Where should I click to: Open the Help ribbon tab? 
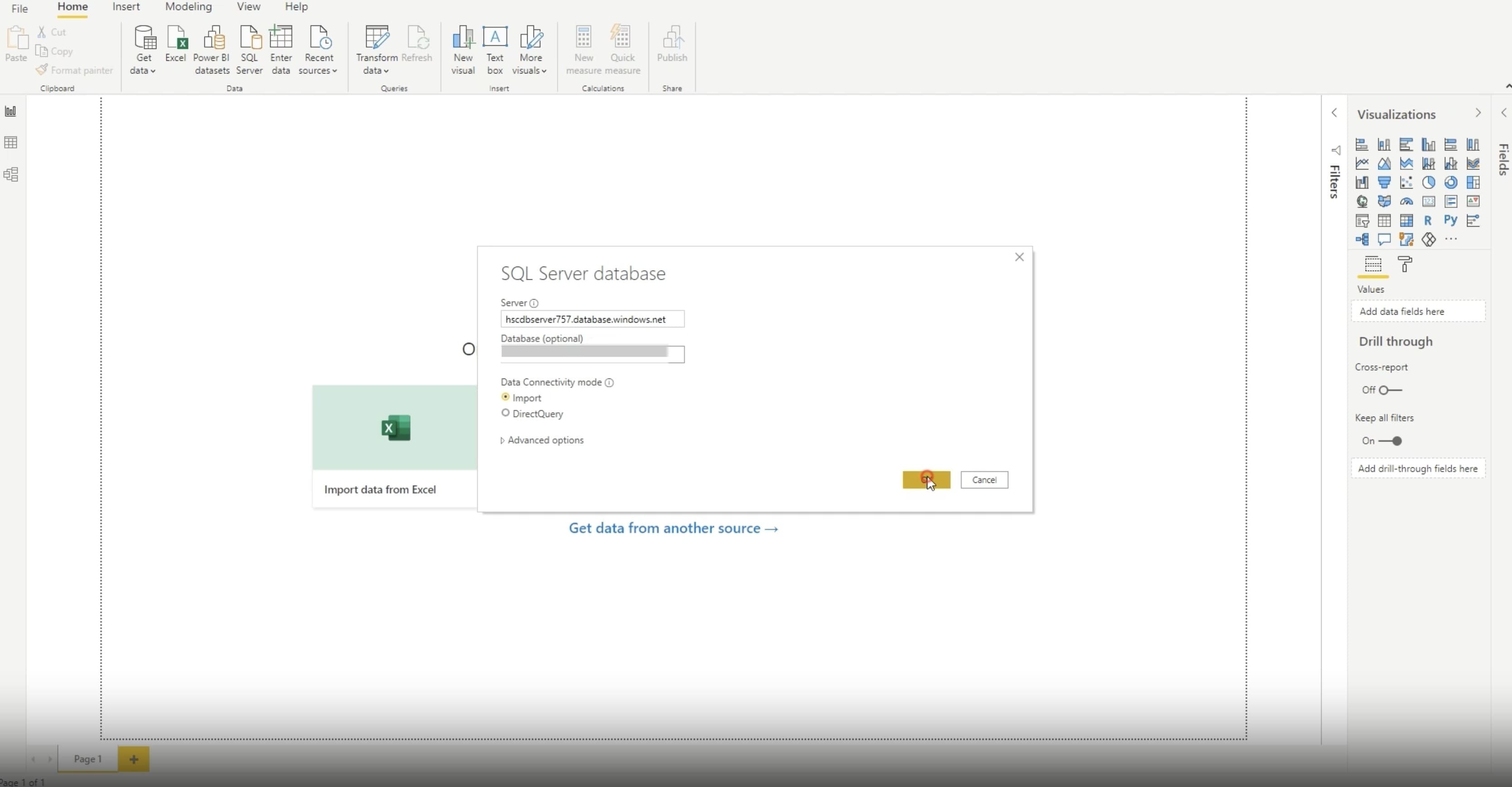[x=296, y=6]
